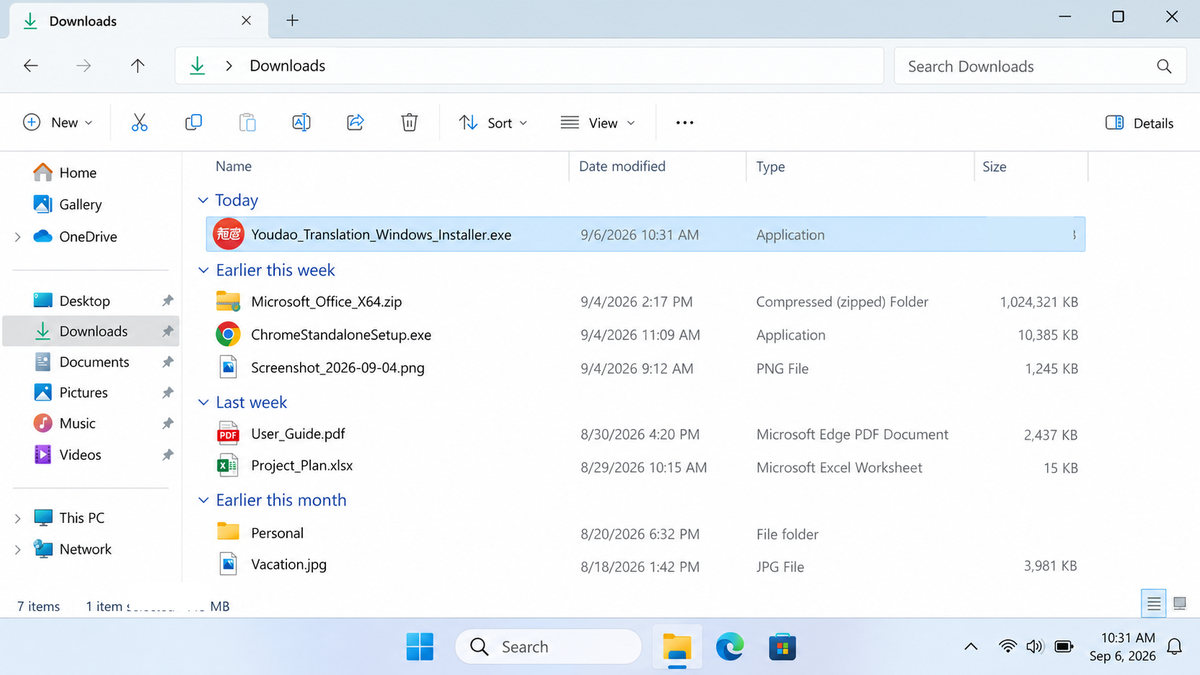Collapse the Earlier this month group
Viewport: 1200px width, 675px height.
[203, 500]
